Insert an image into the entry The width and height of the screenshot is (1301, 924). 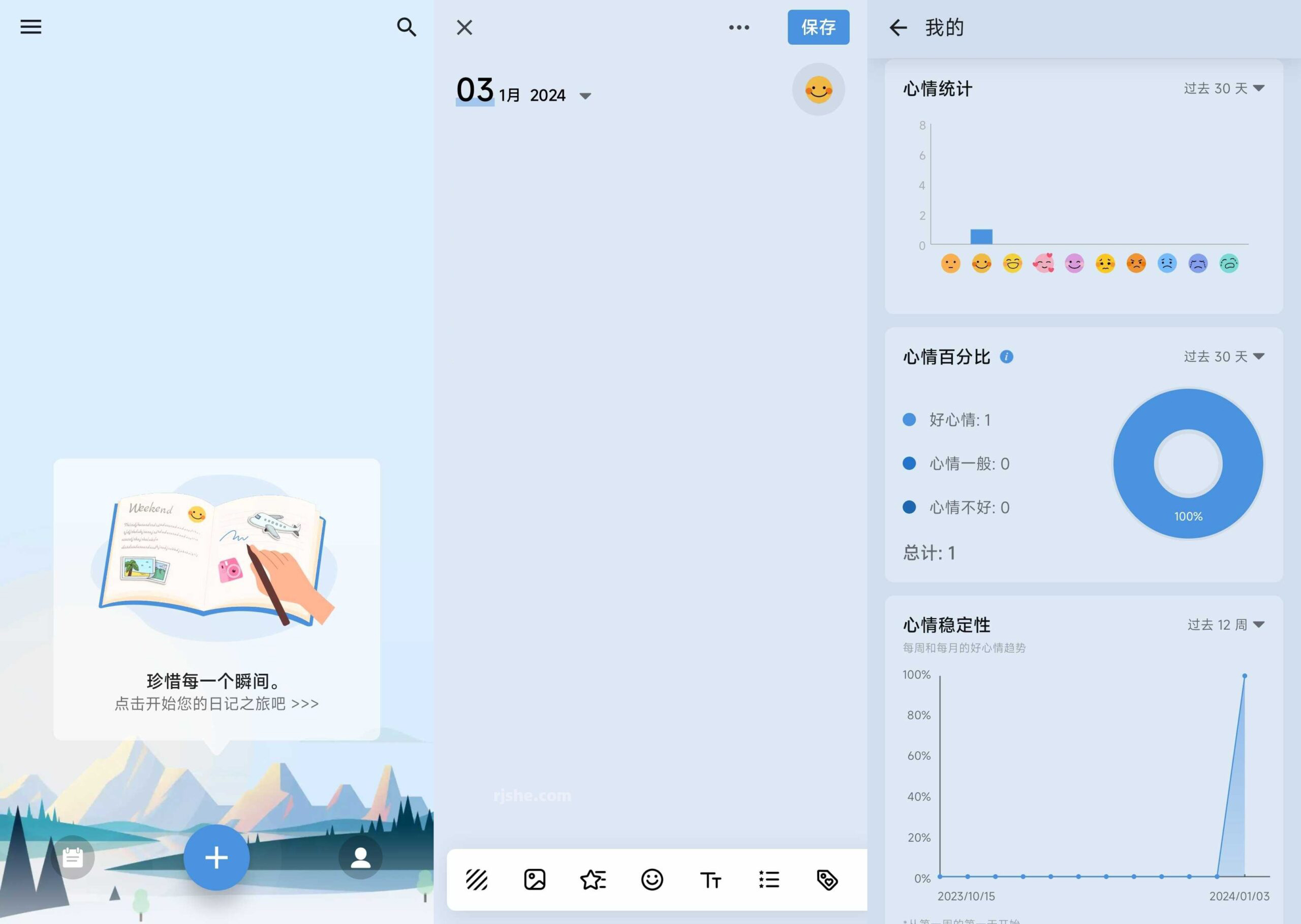pyautogui.click(x=535, y=880)
